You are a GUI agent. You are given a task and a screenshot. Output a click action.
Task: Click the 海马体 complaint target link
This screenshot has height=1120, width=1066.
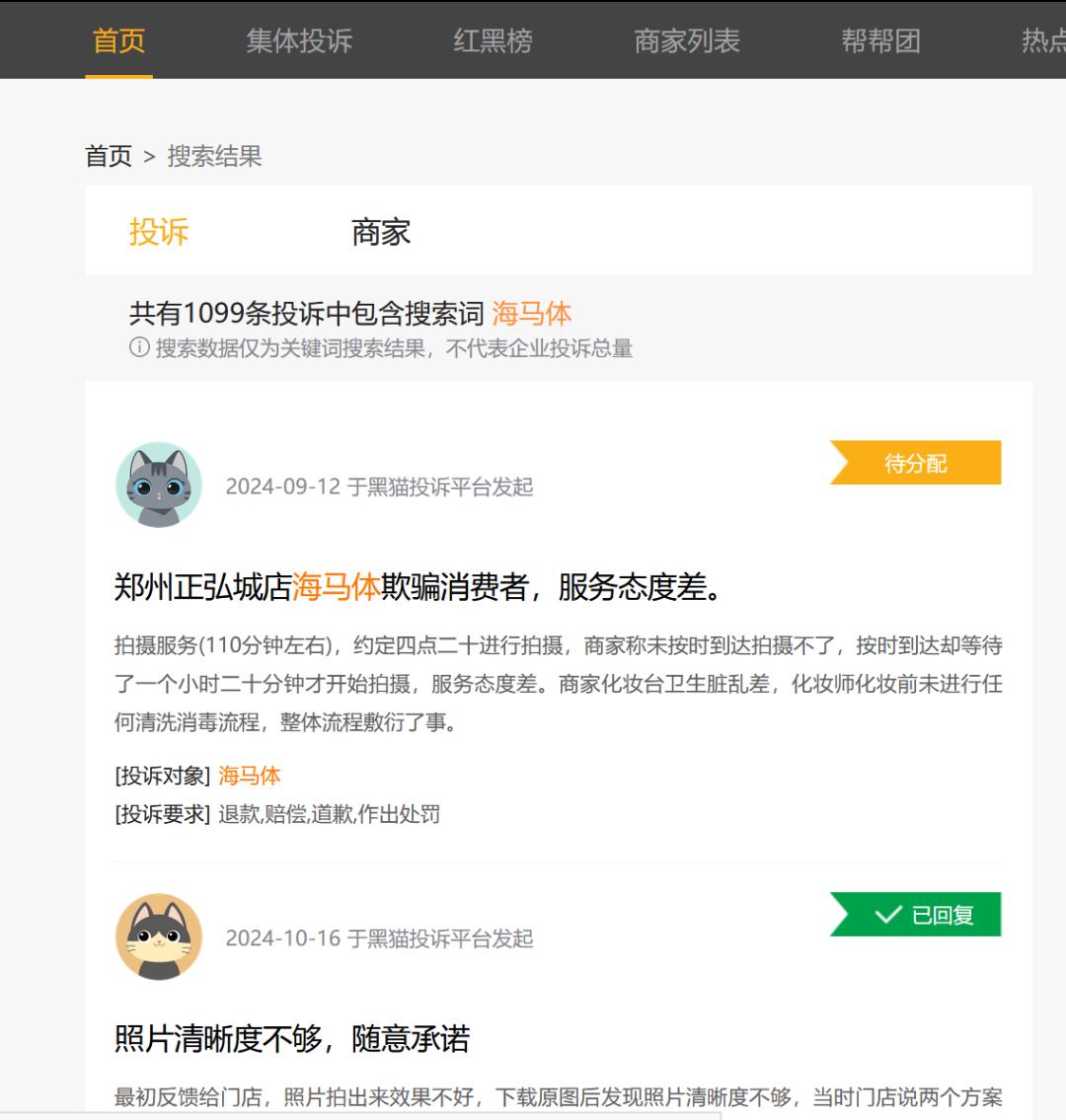click(x=250, y=775)
